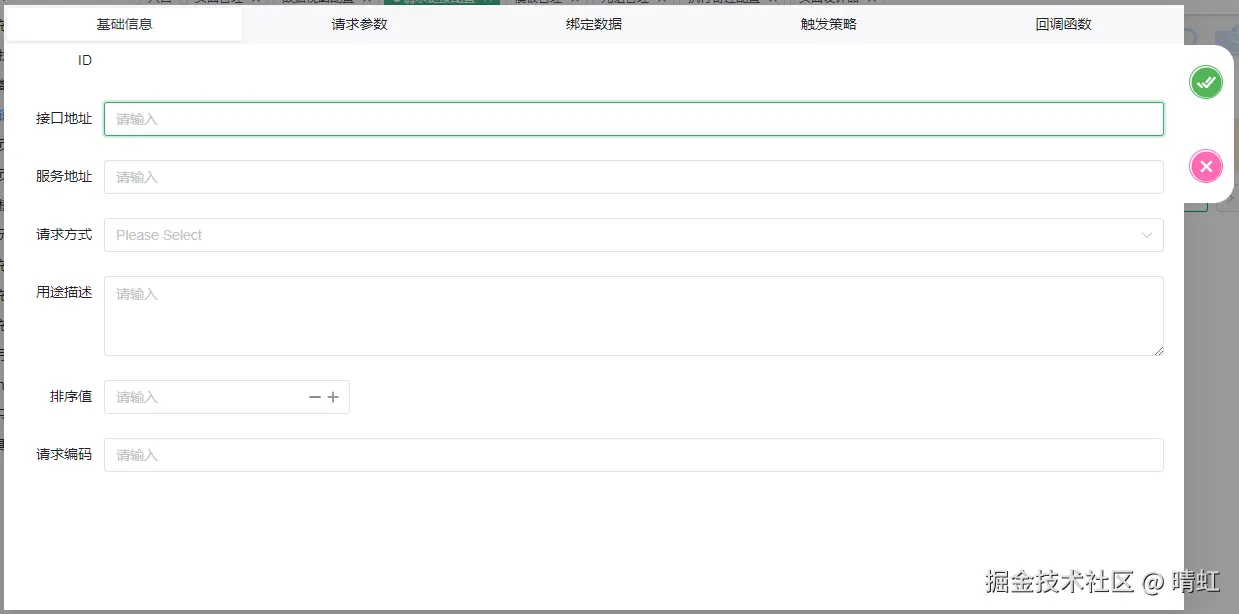
Task: Open the 请求方式 Please Select dropdown
Action: (634, 235)
